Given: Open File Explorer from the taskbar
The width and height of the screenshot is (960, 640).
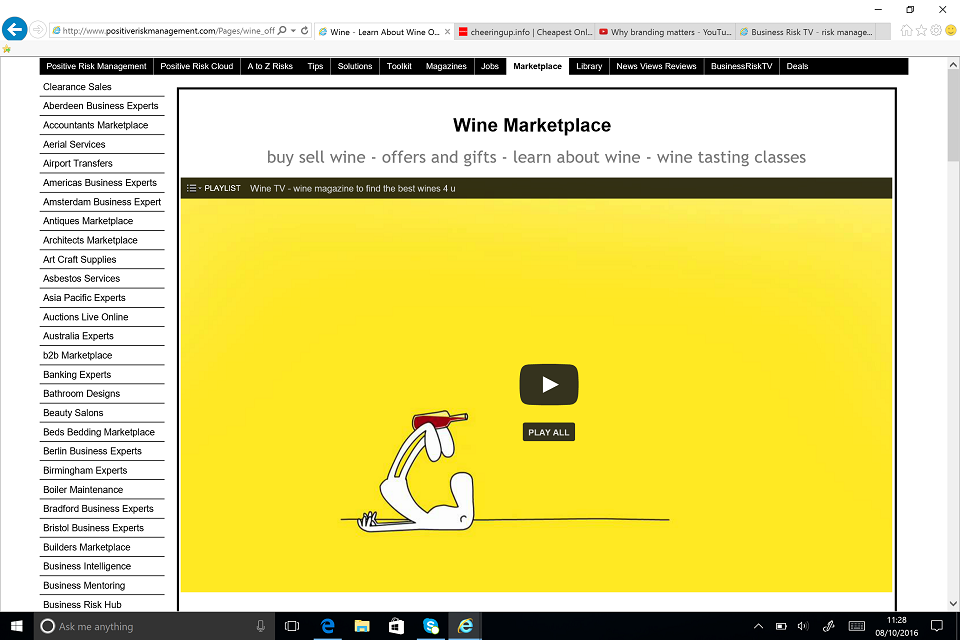Looking at the screenshot, I should (362, 626).
